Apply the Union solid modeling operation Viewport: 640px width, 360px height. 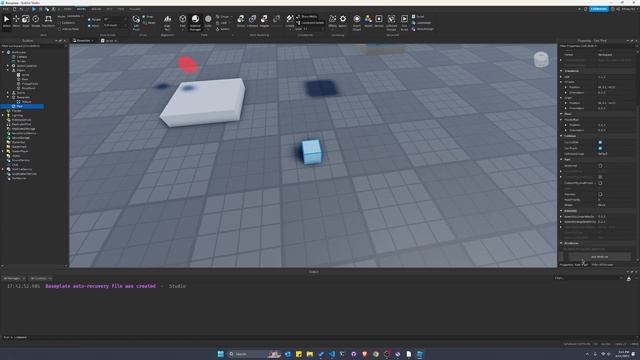tap(241, 21)
